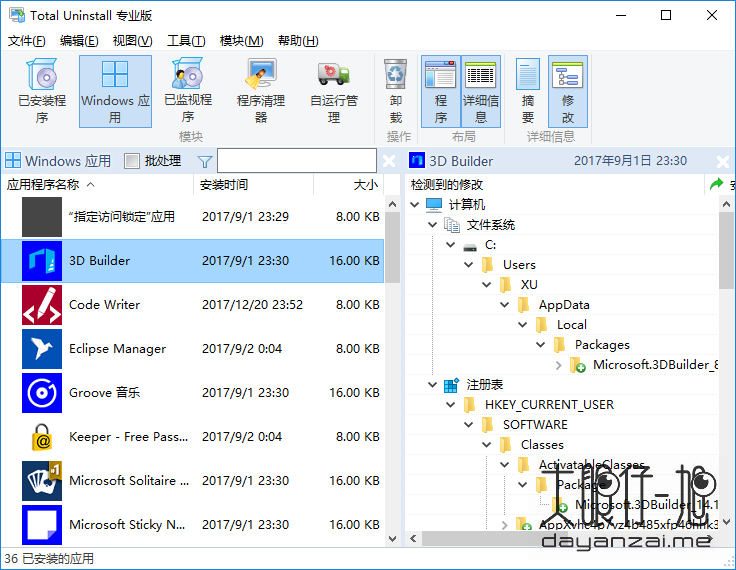Switch details to 修改 view

tap(567, 91)
